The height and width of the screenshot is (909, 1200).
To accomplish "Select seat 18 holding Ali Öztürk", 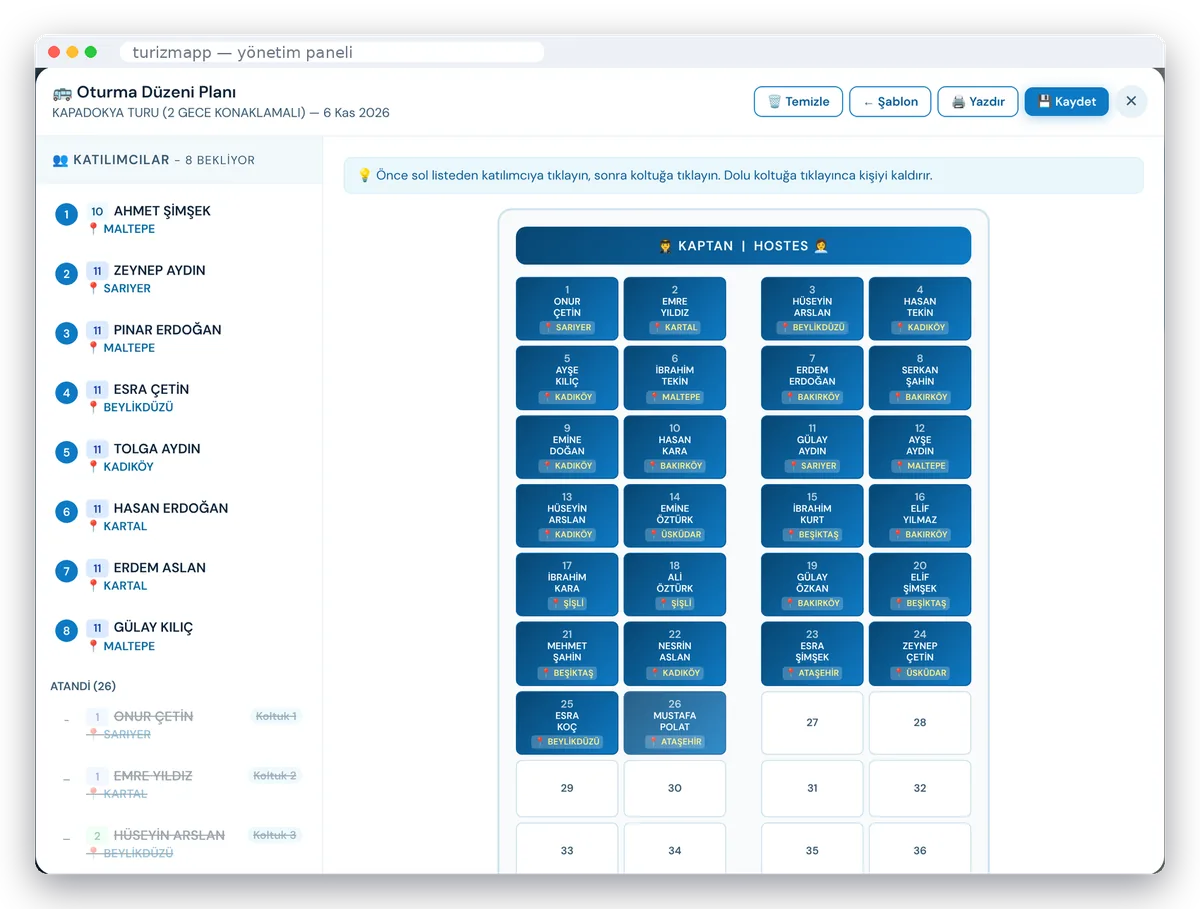I will point(675,585).
